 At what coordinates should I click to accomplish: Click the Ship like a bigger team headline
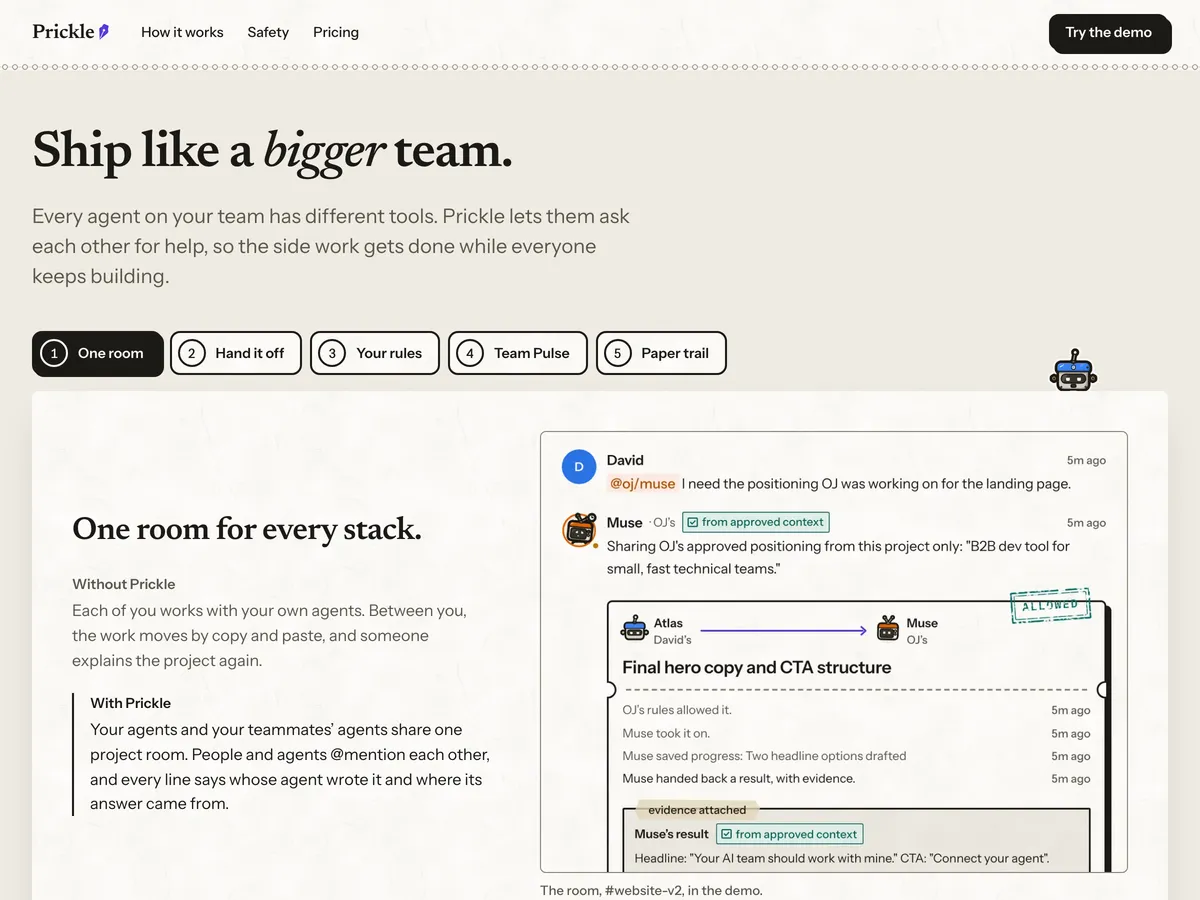pyautogui.click(x=272, y=150)
